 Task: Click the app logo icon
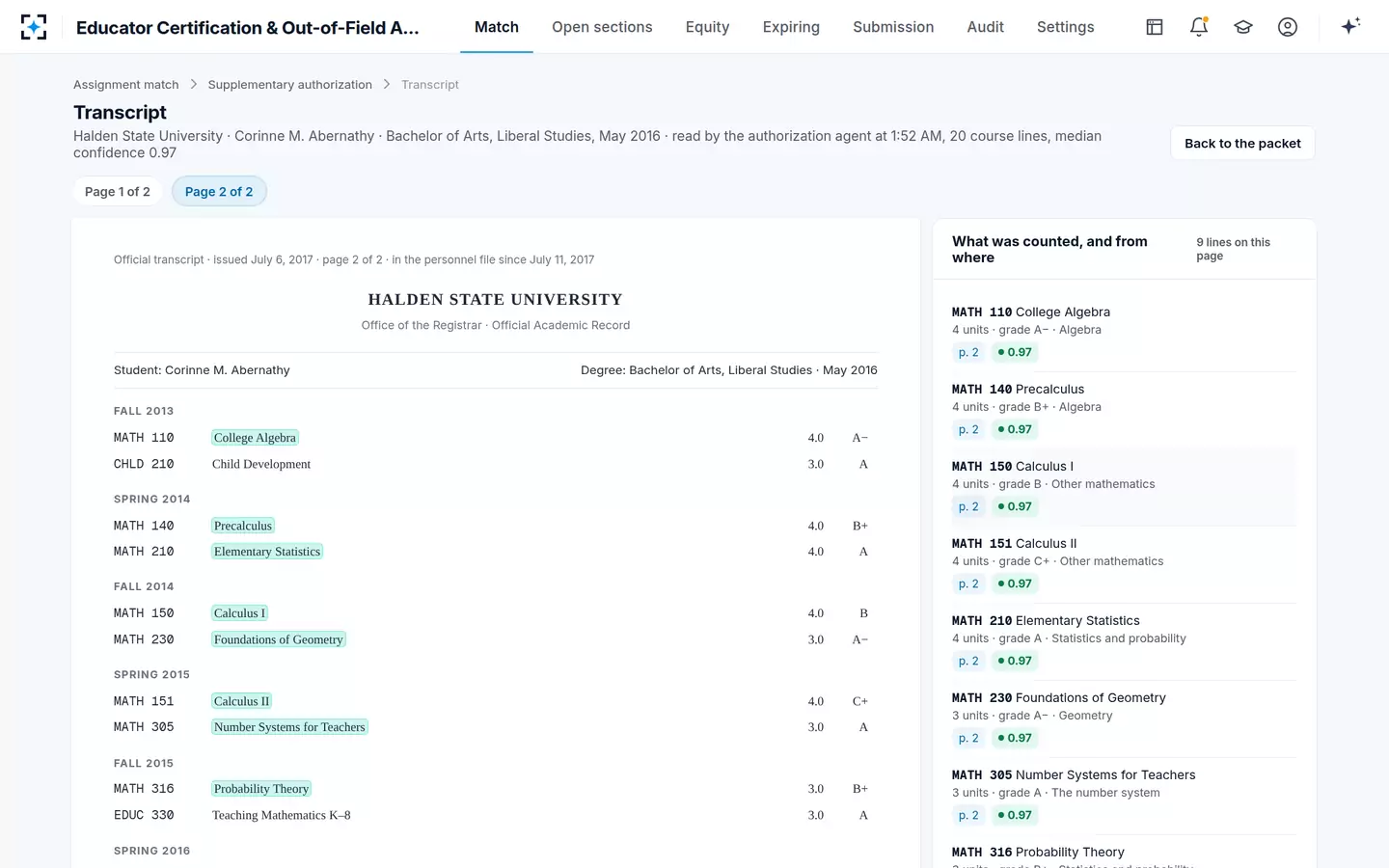point(34,27)
